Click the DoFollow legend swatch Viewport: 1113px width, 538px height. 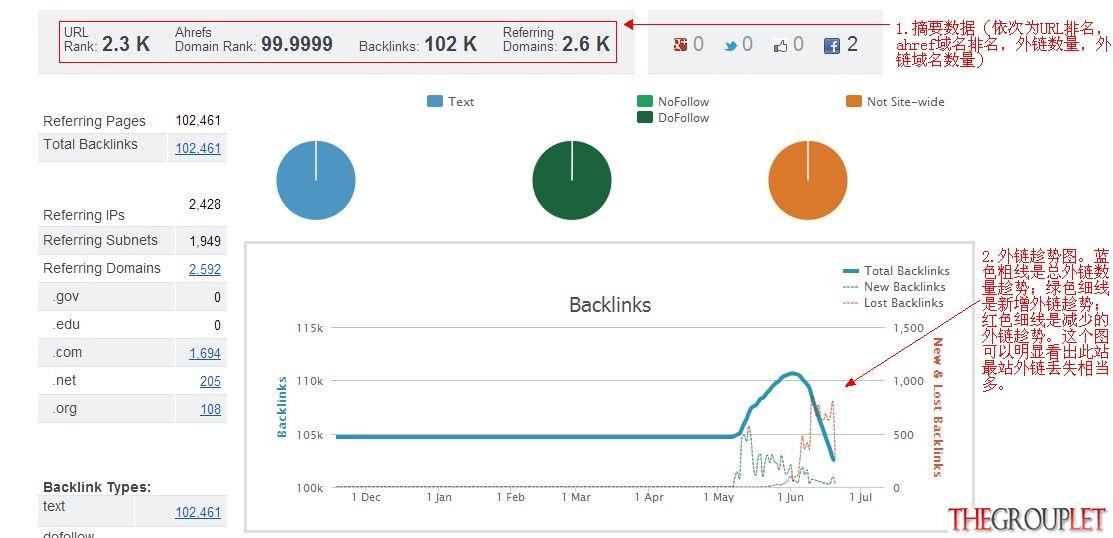click(645, 118)
